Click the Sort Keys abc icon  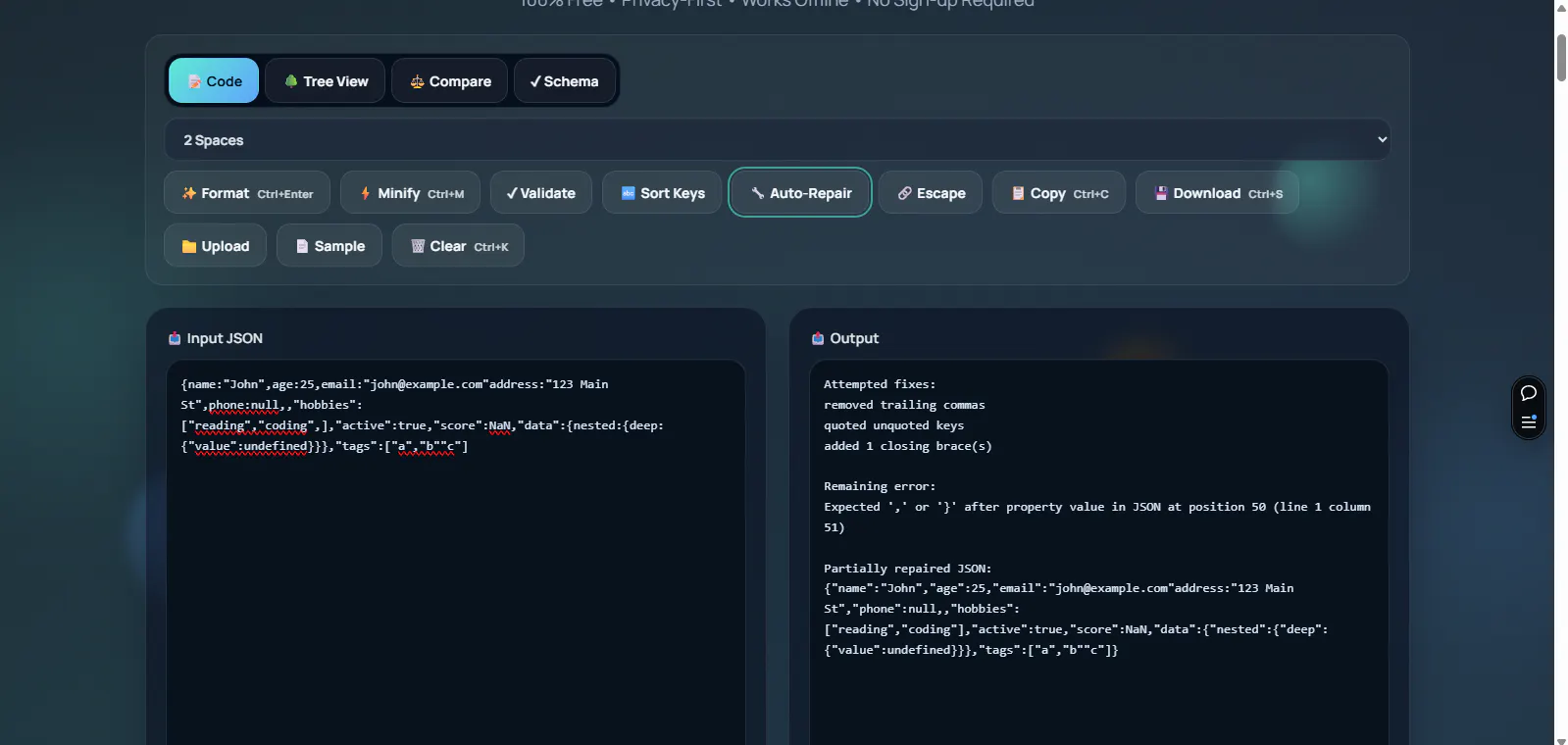coord(629,193)
